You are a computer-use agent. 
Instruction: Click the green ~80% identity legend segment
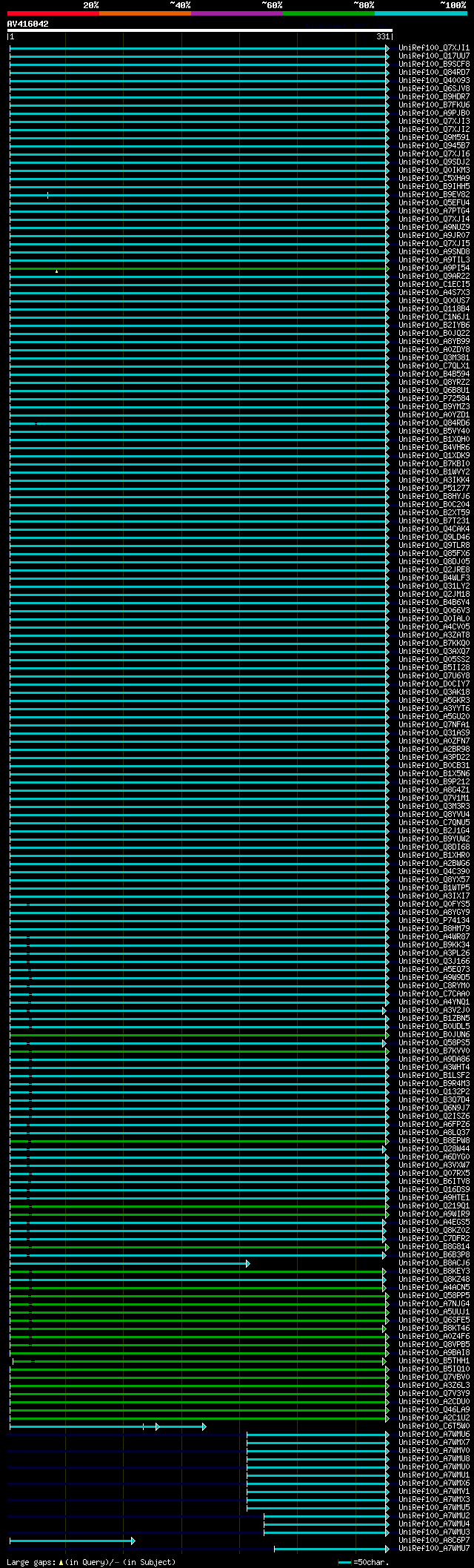329,13
